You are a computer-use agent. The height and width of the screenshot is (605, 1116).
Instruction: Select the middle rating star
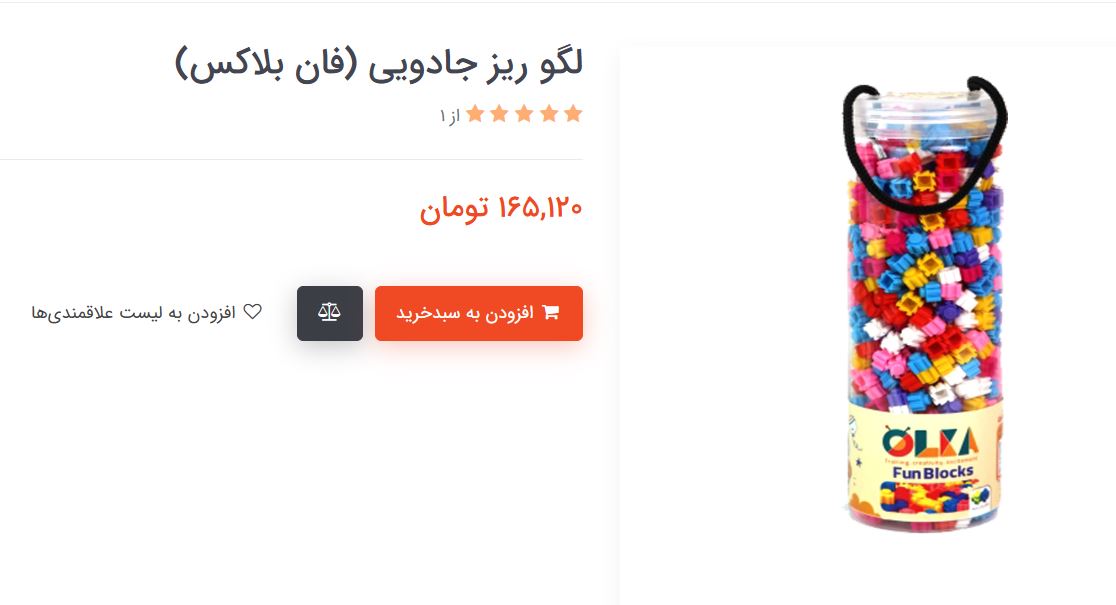[x=524, y=114]
